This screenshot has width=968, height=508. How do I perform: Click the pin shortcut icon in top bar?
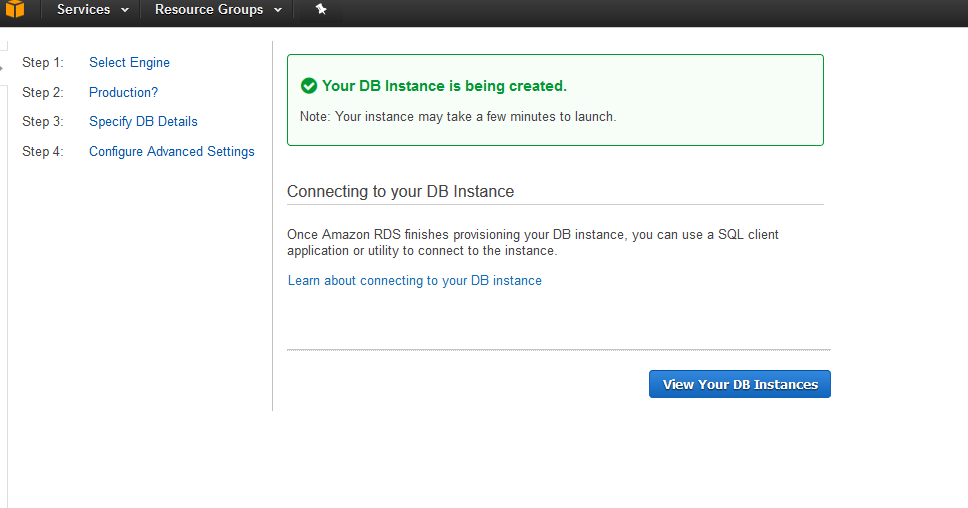point(320,9)
